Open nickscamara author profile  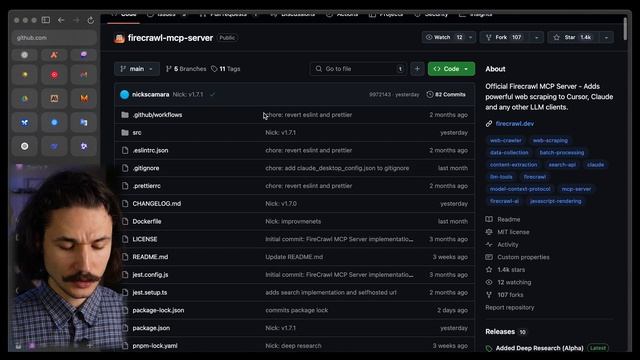[150, 95]
